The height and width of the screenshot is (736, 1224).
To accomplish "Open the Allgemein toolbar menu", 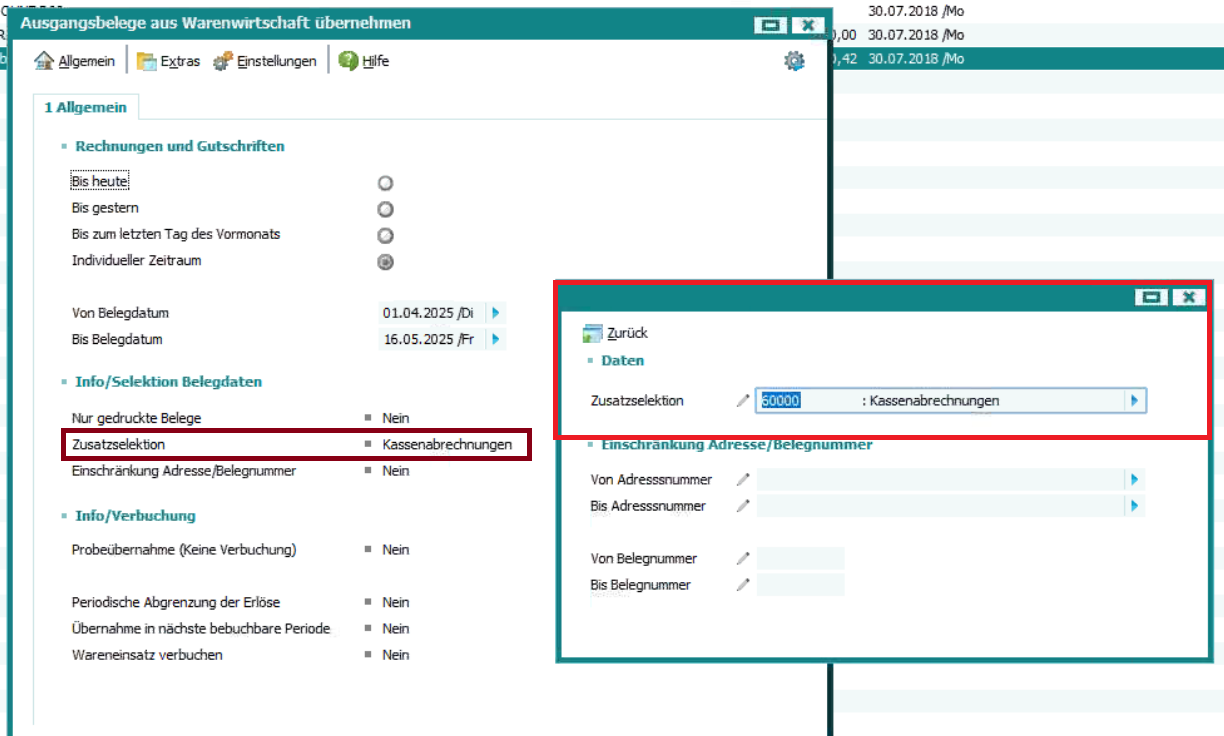I will (75, 61).
